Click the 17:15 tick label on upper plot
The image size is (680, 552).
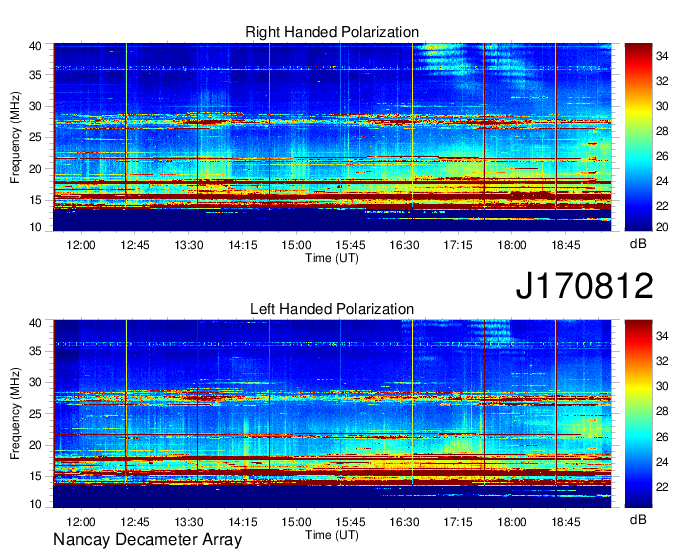(x=458, y=245)
